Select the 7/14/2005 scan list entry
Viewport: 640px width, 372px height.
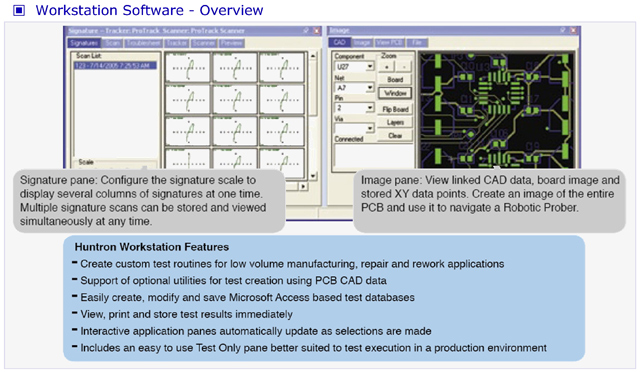(115, 65)
